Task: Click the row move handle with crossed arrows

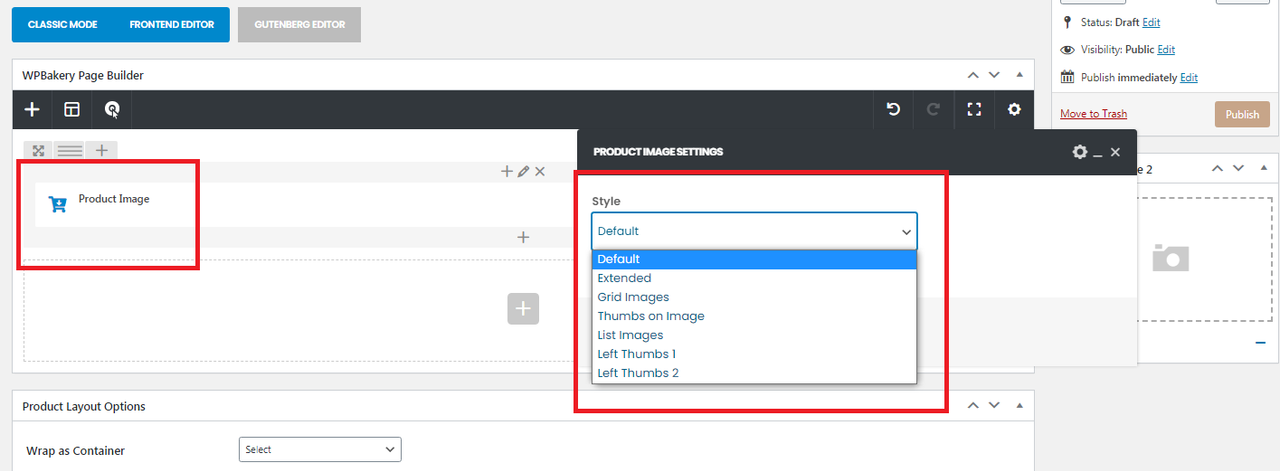Action: pyautogui.click(x=38, y=151)
